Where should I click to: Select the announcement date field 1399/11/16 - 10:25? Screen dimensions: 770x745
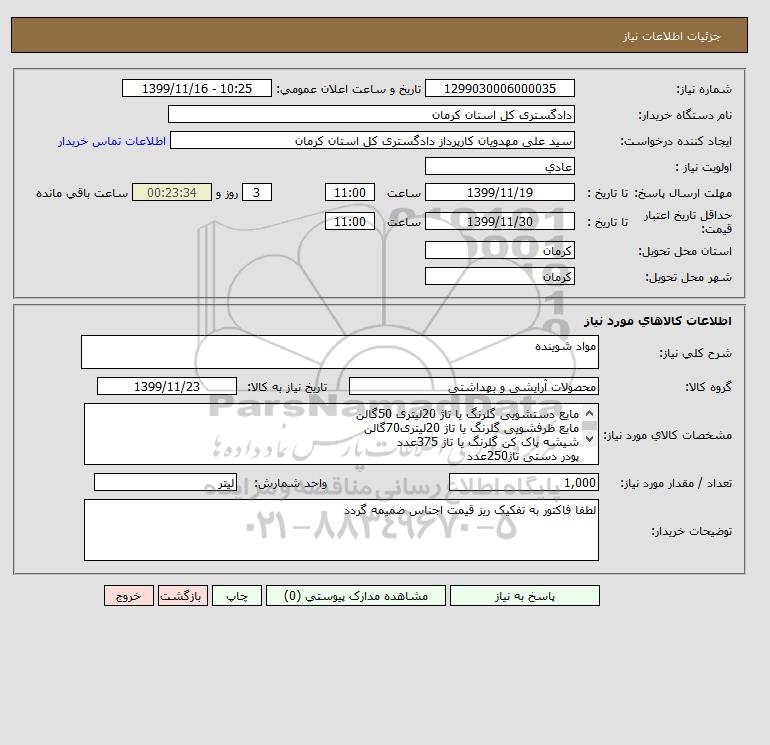pos(196,88)
